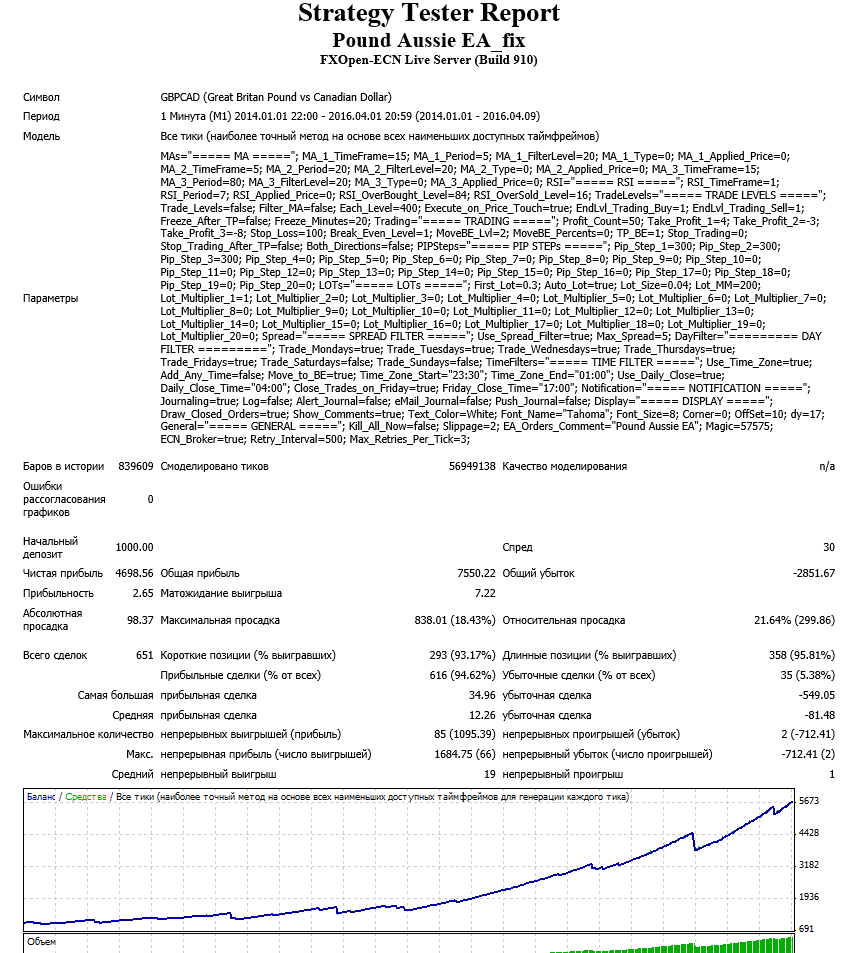Image resolution: width=854 pixels, height=953 pixels.
Task: Click largest losing trade value -549.05
Action: click(x=816, y=695)
